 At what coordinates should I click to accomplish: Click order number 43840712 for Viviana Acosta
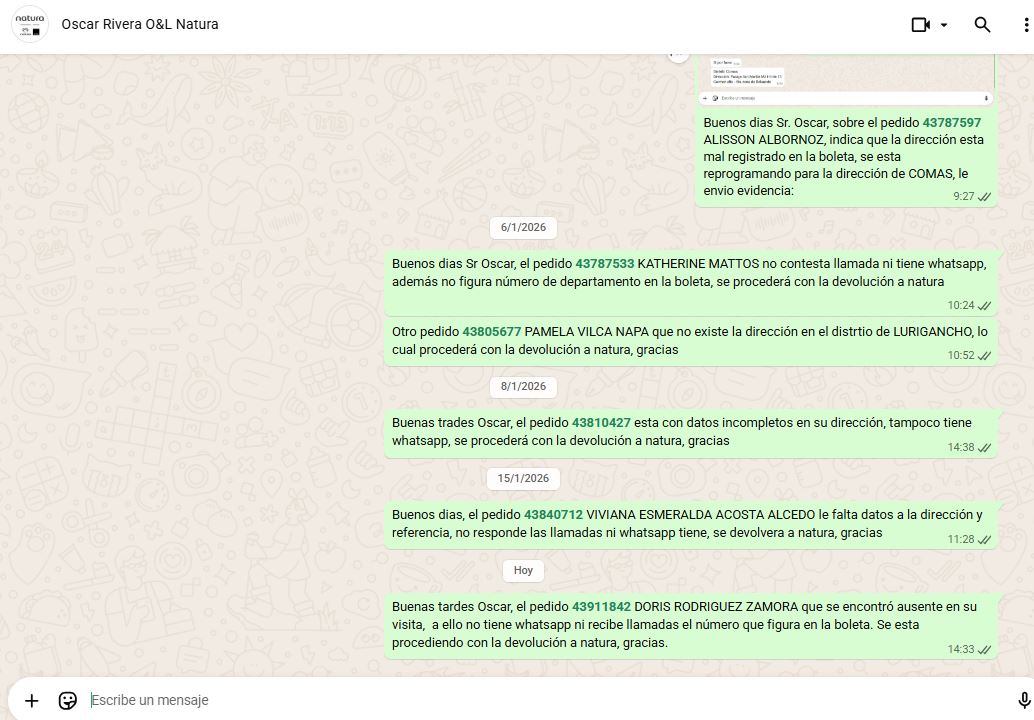point(553,515)
